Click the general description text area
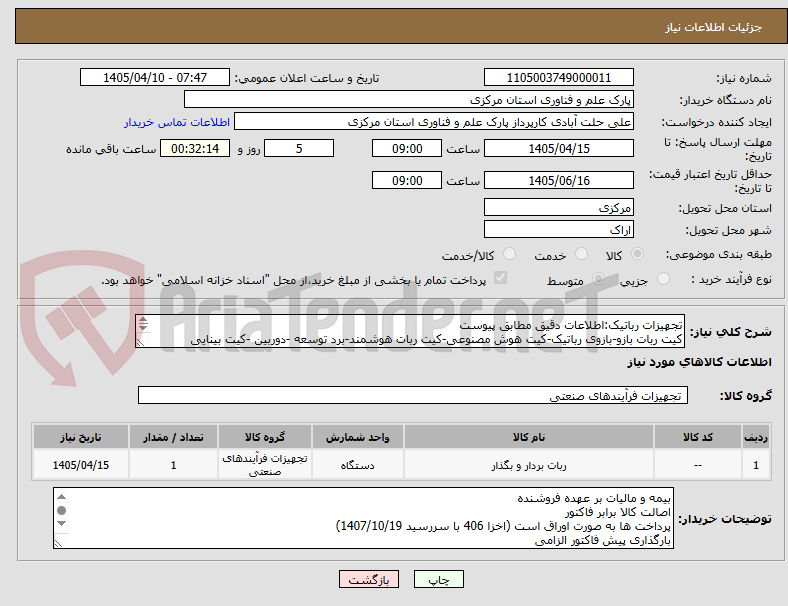 (410, 331)
